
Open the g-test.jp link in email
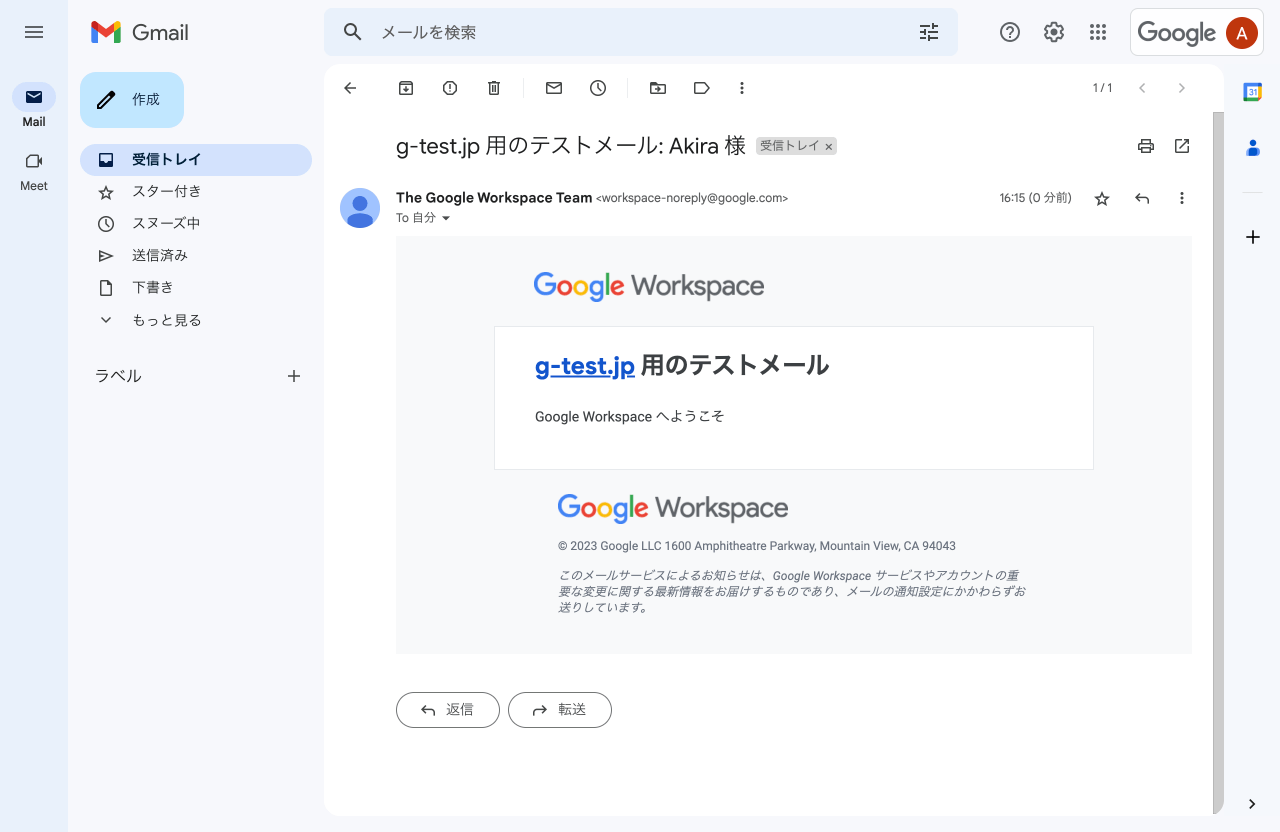point(585,366)
